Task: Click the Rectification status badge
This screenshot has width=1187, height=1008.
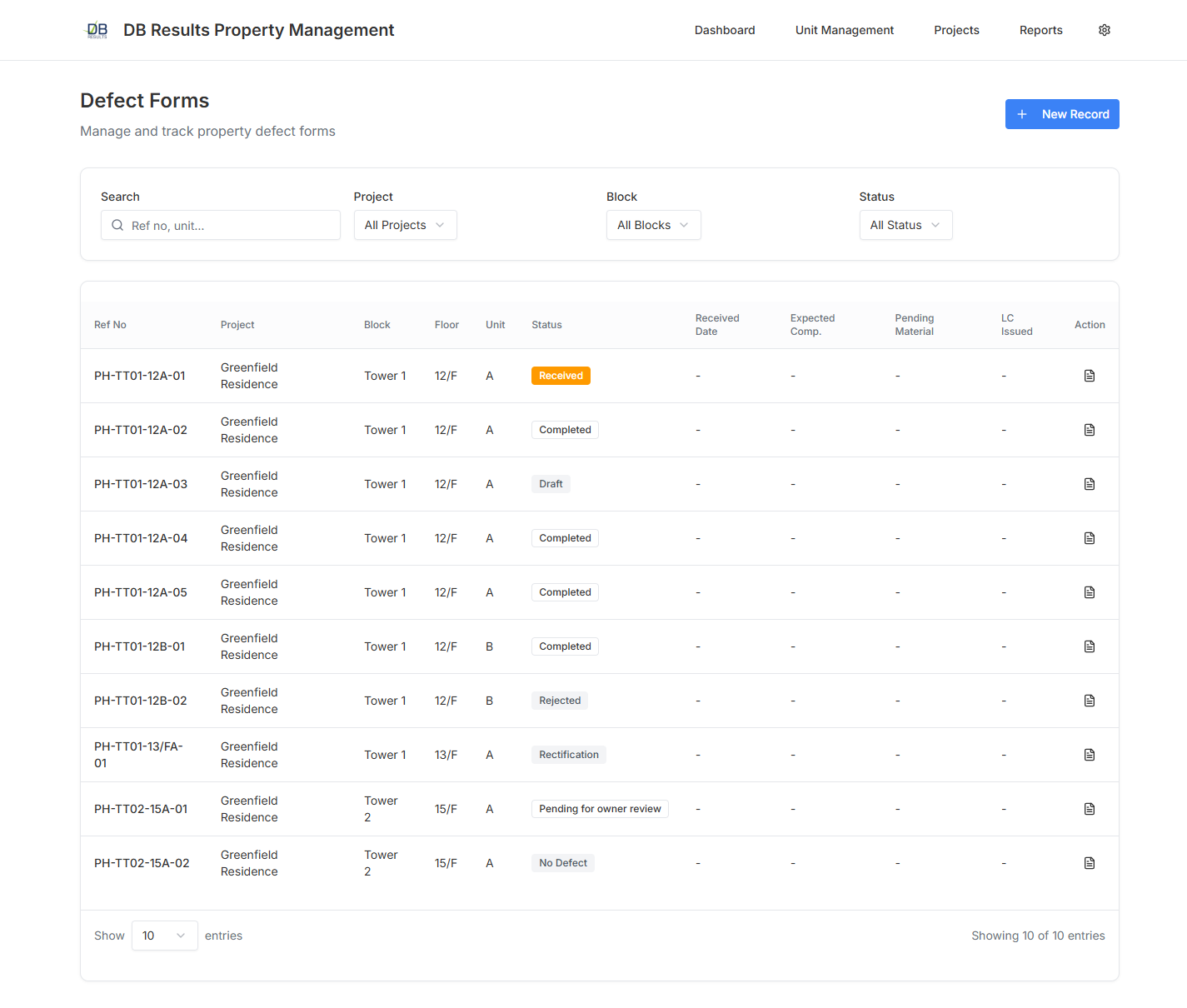Action: coord(569,755)
